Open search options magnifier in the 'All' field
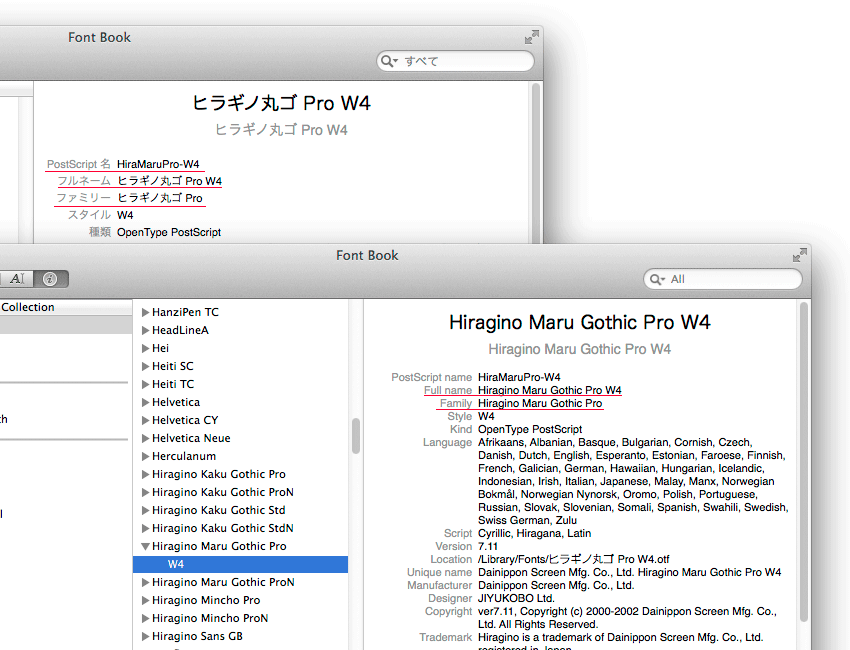The height and width of the screenshot is (650, 850). click(659, 279)
